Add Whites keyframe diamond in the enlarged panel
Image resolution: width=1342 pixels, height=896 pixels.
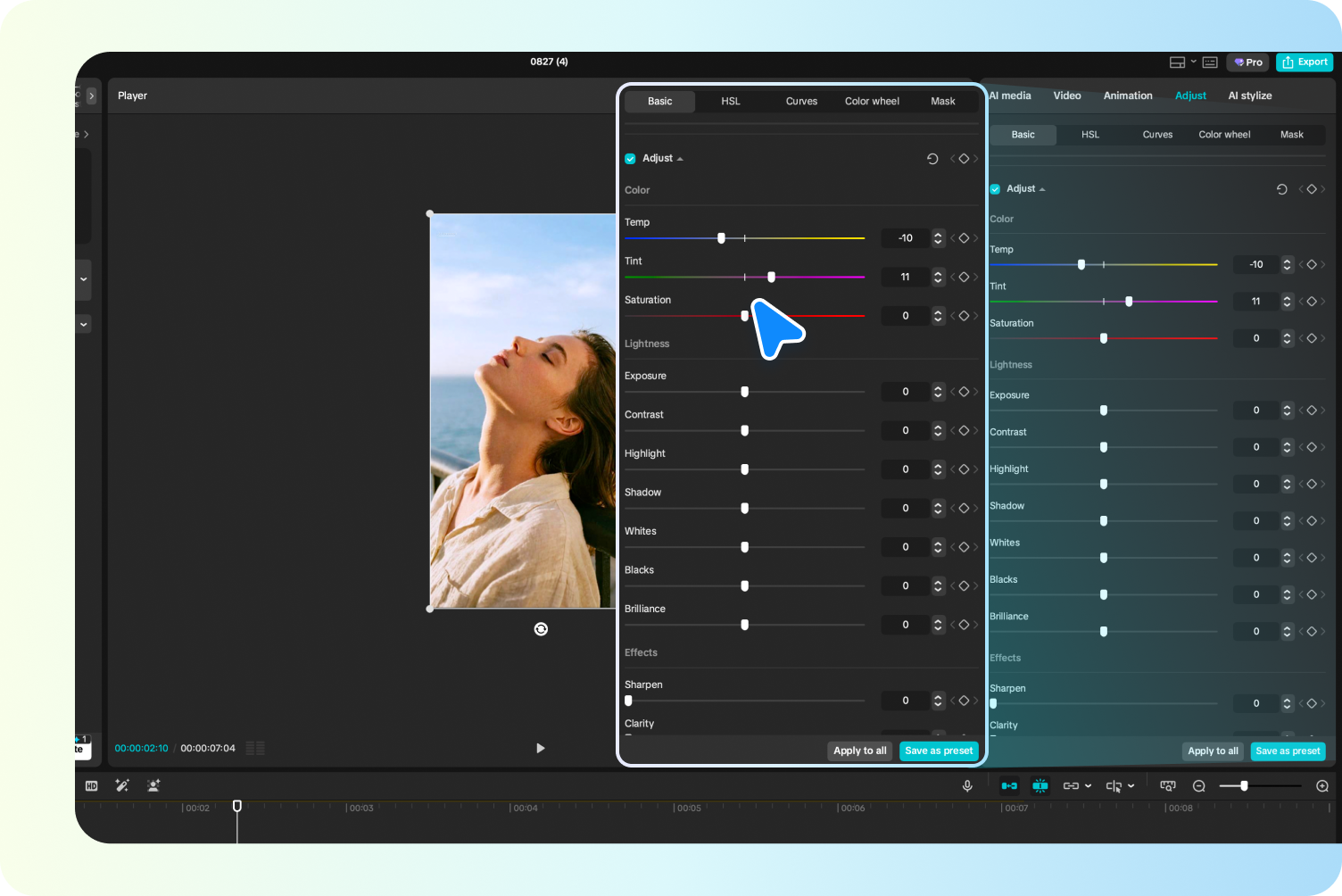tap(964, 547)
